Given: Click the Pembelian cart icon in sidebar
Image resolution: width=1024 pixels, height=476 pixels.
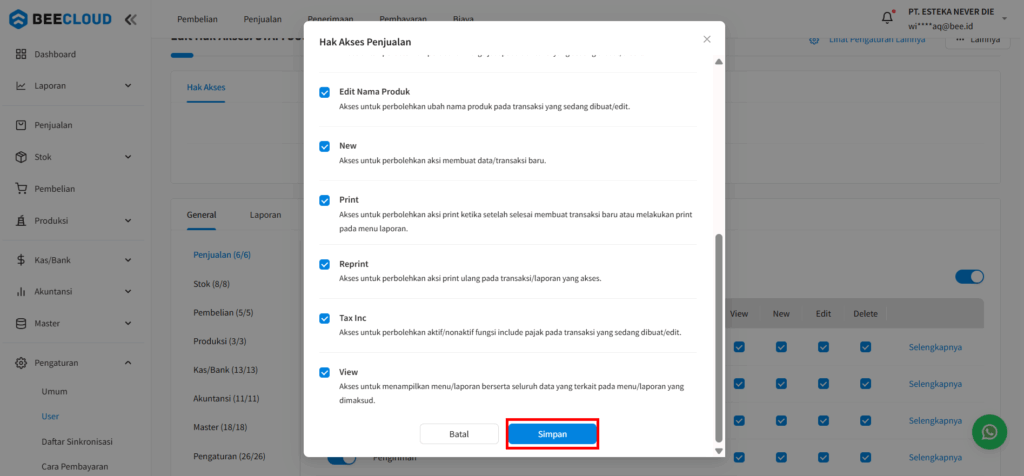Looking at the screenshot, I should [x=22, y=188].
